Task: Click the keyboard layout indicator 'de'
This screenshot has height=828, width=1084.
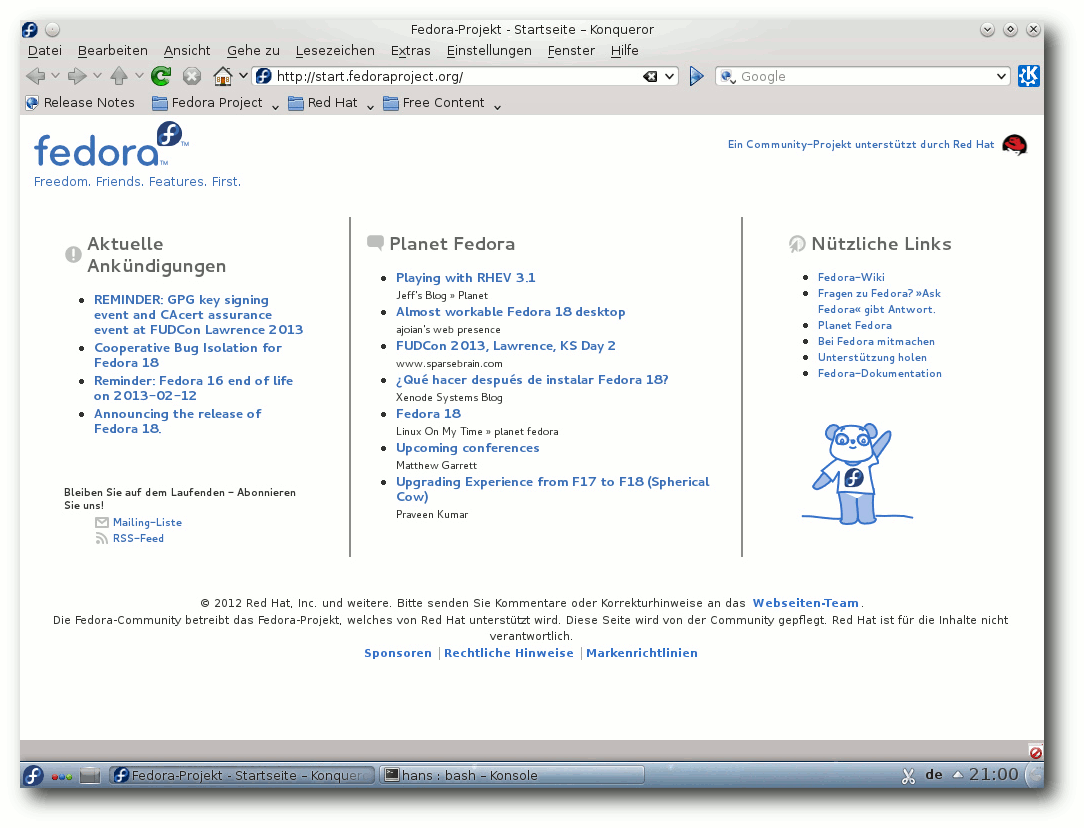Action: pyautogui.click(x=934, y=775)
